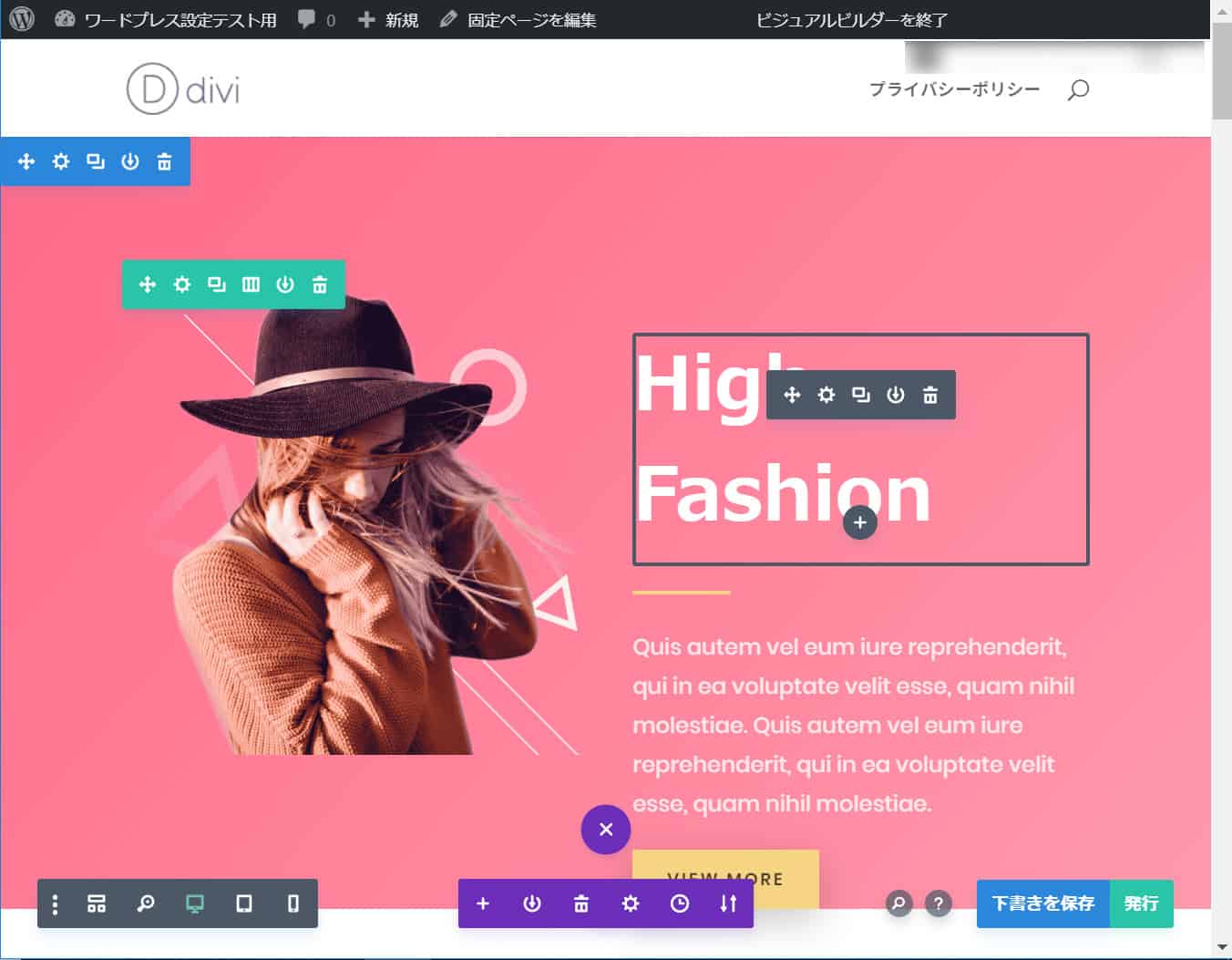Click the move icon in the blue section toolbar
The width and height of the screenshot is (1232, 960).
(x=26, y=161)
